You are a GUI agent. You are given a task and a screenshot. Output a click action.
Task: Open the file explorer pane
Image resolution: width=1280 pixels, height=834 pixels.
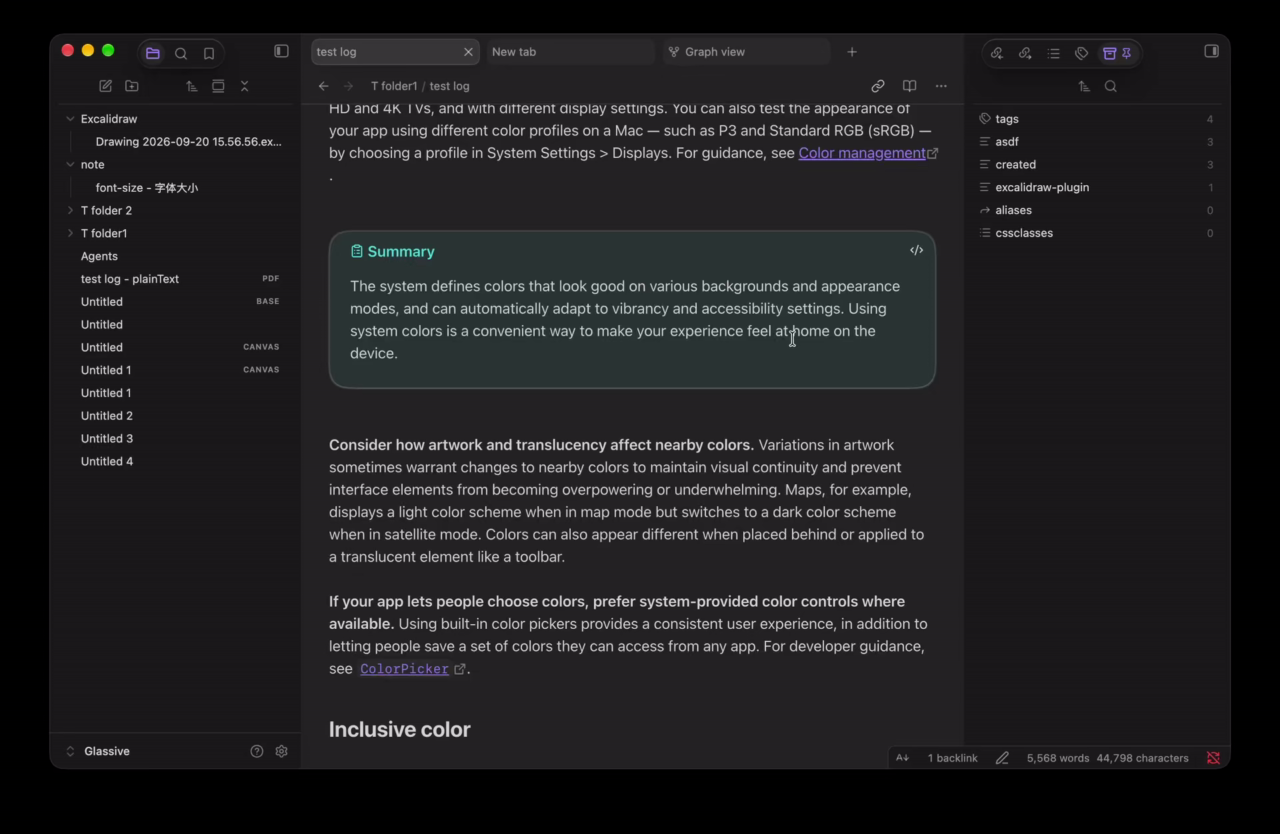(x=153, y=53)
